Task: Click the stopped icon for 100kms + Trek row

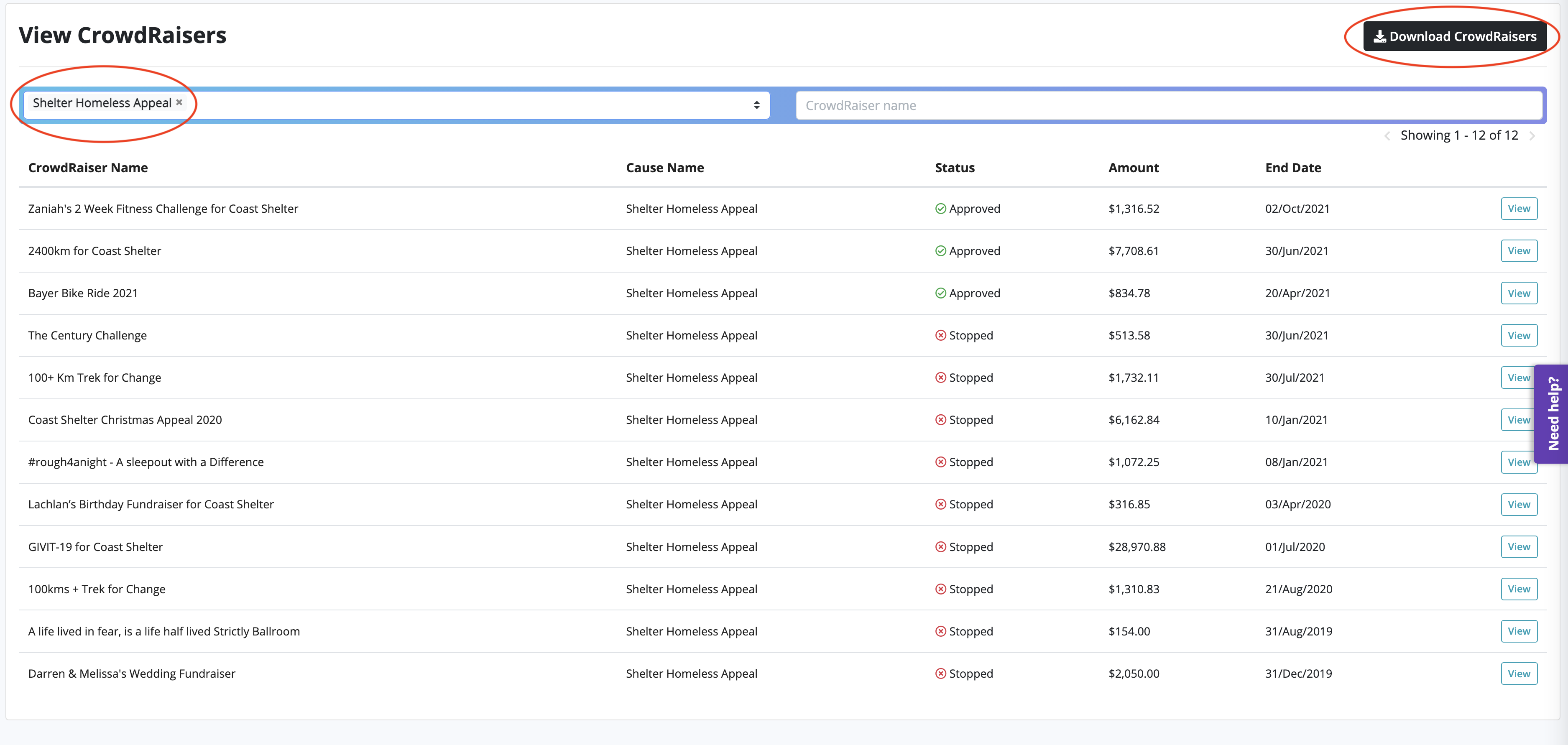Action: pos(940,589)
